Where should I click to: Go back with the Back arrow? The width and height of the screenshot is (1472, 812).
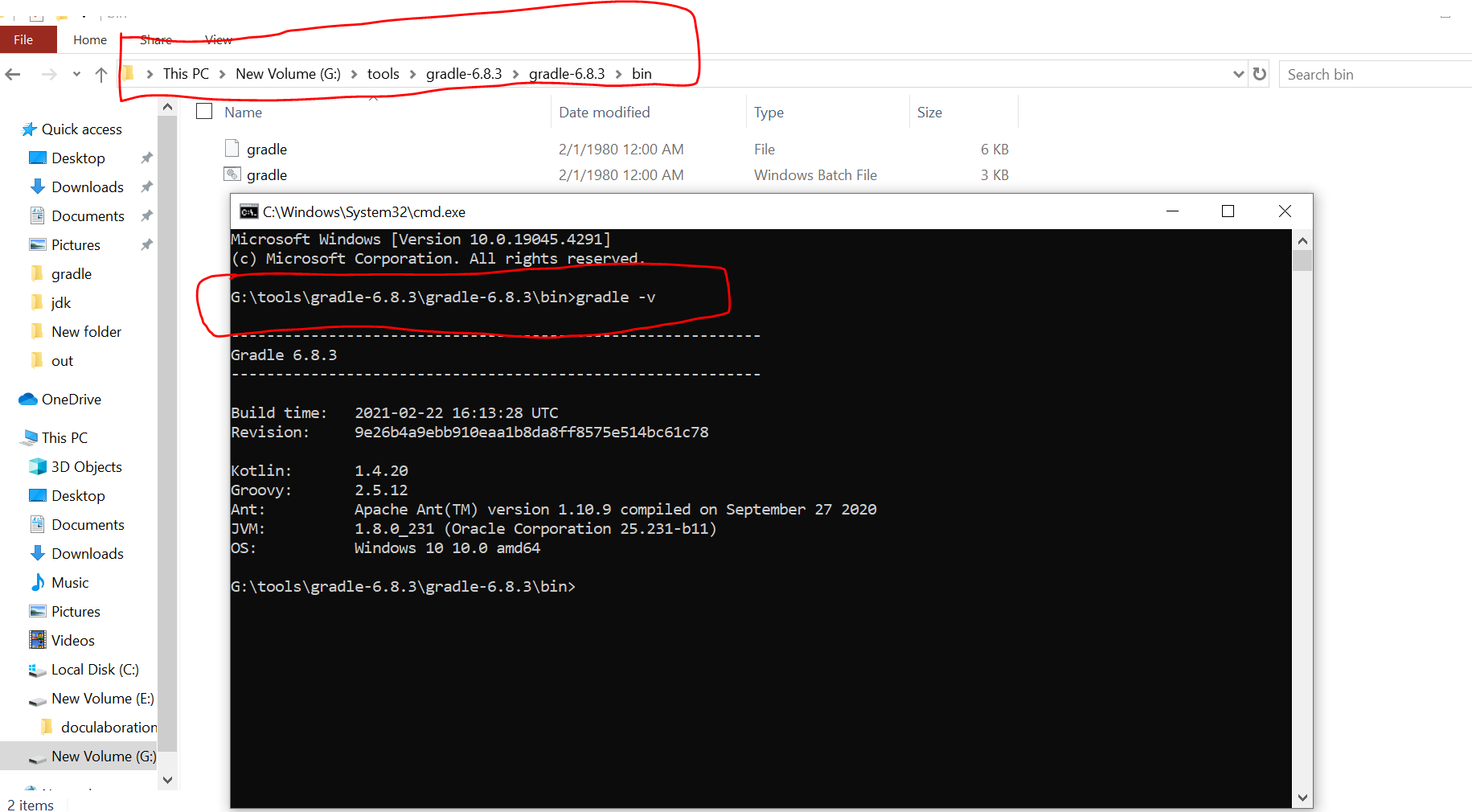click(13, 74)
